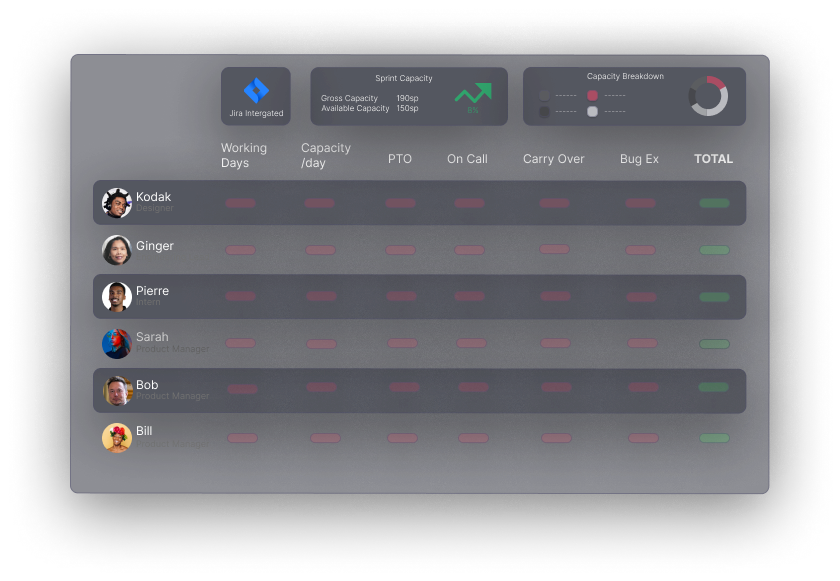Viewport: 840px width, 581px height.
Task: Click Bill's Bug Ex value pill
Action: (x=642, y=438)
